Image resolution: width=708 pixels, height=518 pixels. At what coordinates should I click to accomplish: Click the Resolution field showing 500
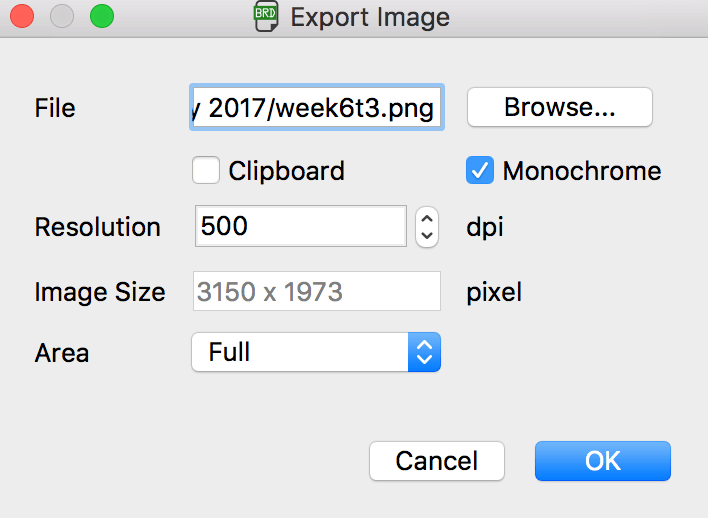click(300, 227)
